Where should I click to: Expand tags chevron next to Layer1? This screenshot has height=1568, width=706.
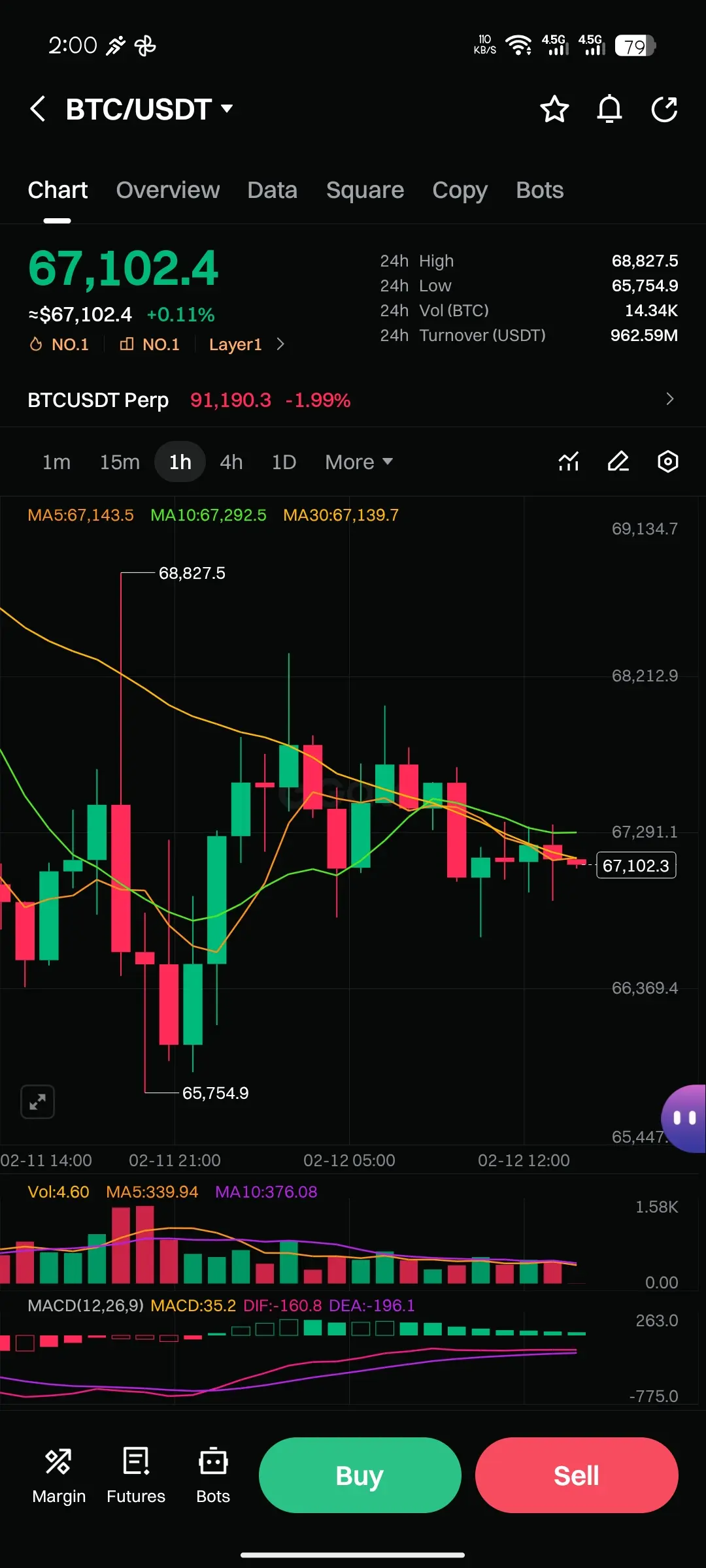point(280,344)
